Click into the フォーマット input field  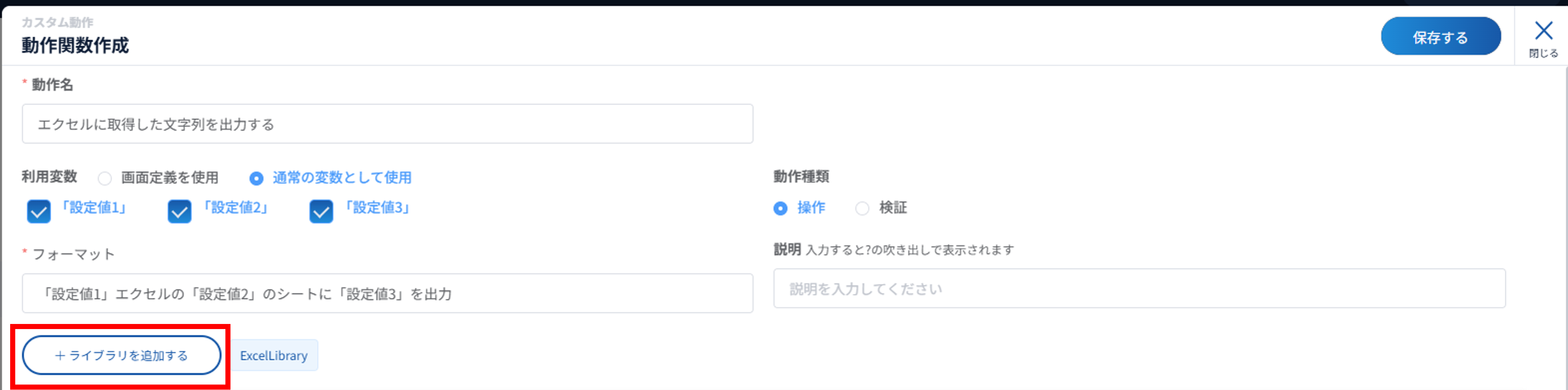click(387, 294)
